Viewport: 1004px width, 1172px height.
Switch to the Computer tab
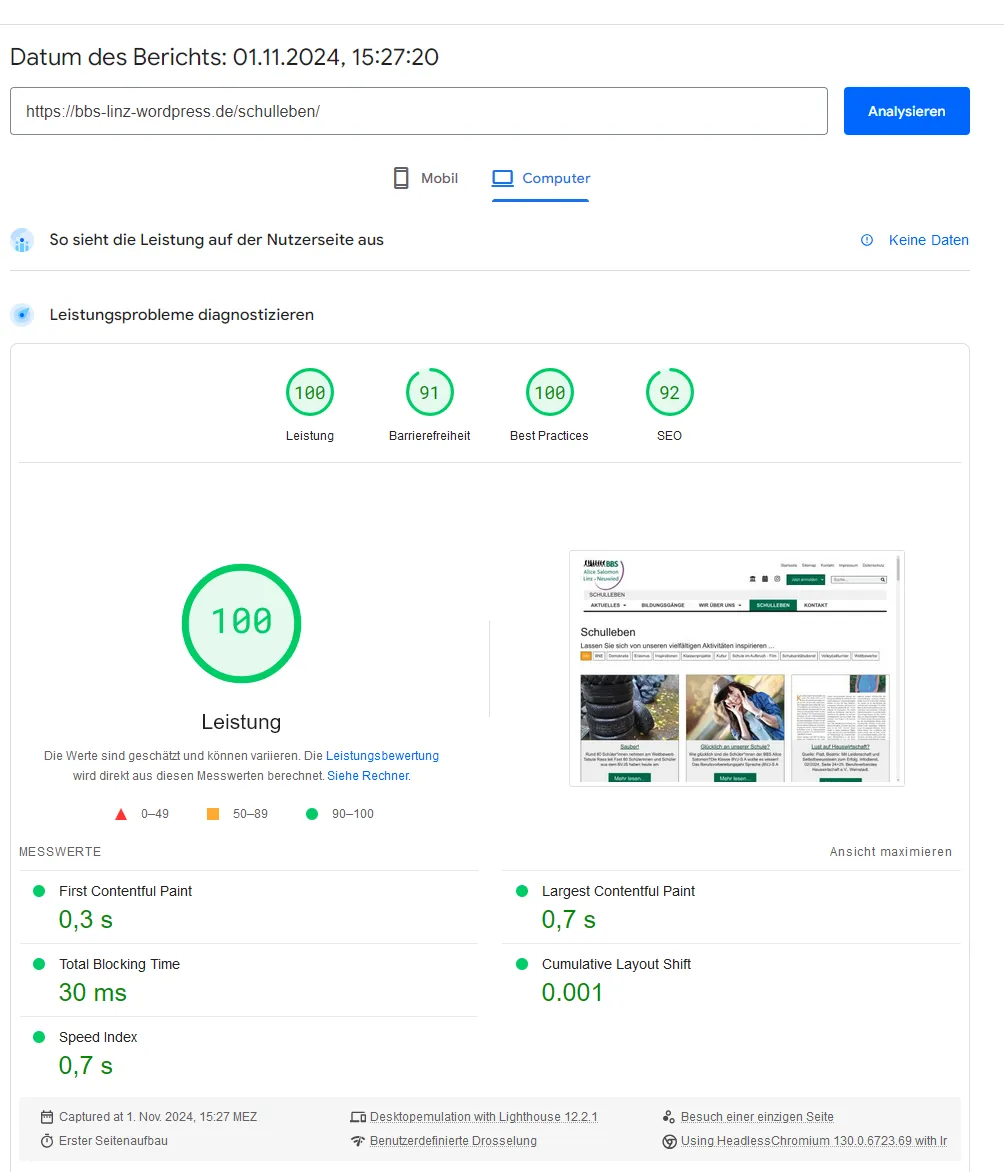[x=541, y=178]
